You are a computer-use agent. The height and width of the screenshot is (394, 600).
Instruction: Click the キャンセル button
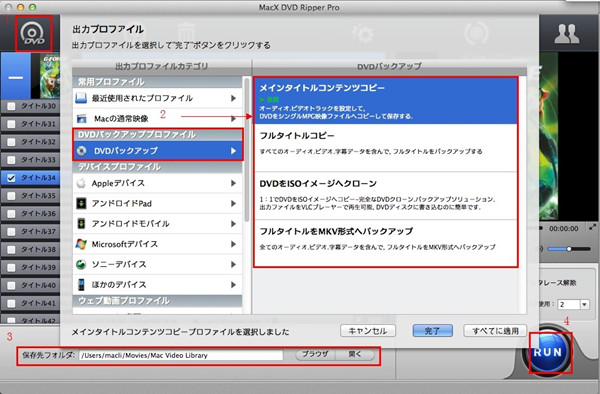pyautogui.click(x=368, y=331)
